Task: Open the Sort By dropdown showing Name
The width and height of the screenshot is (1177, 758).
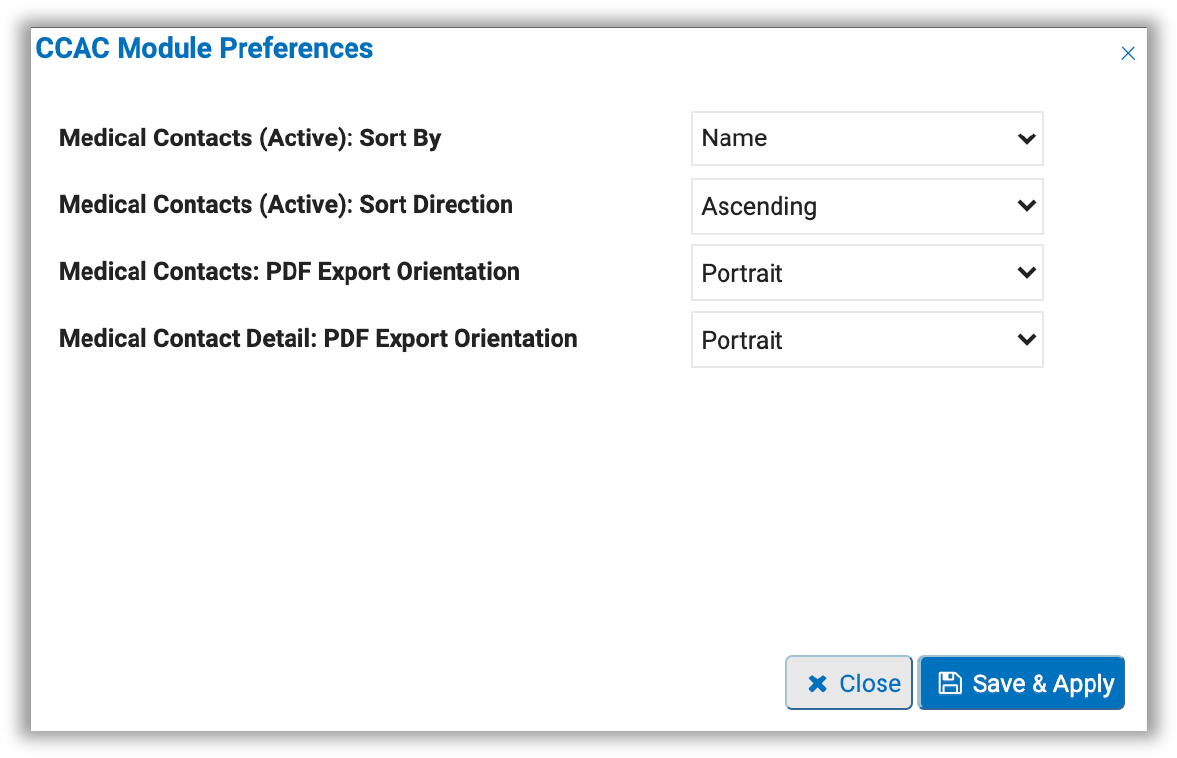Action: [x=866, y=138]
